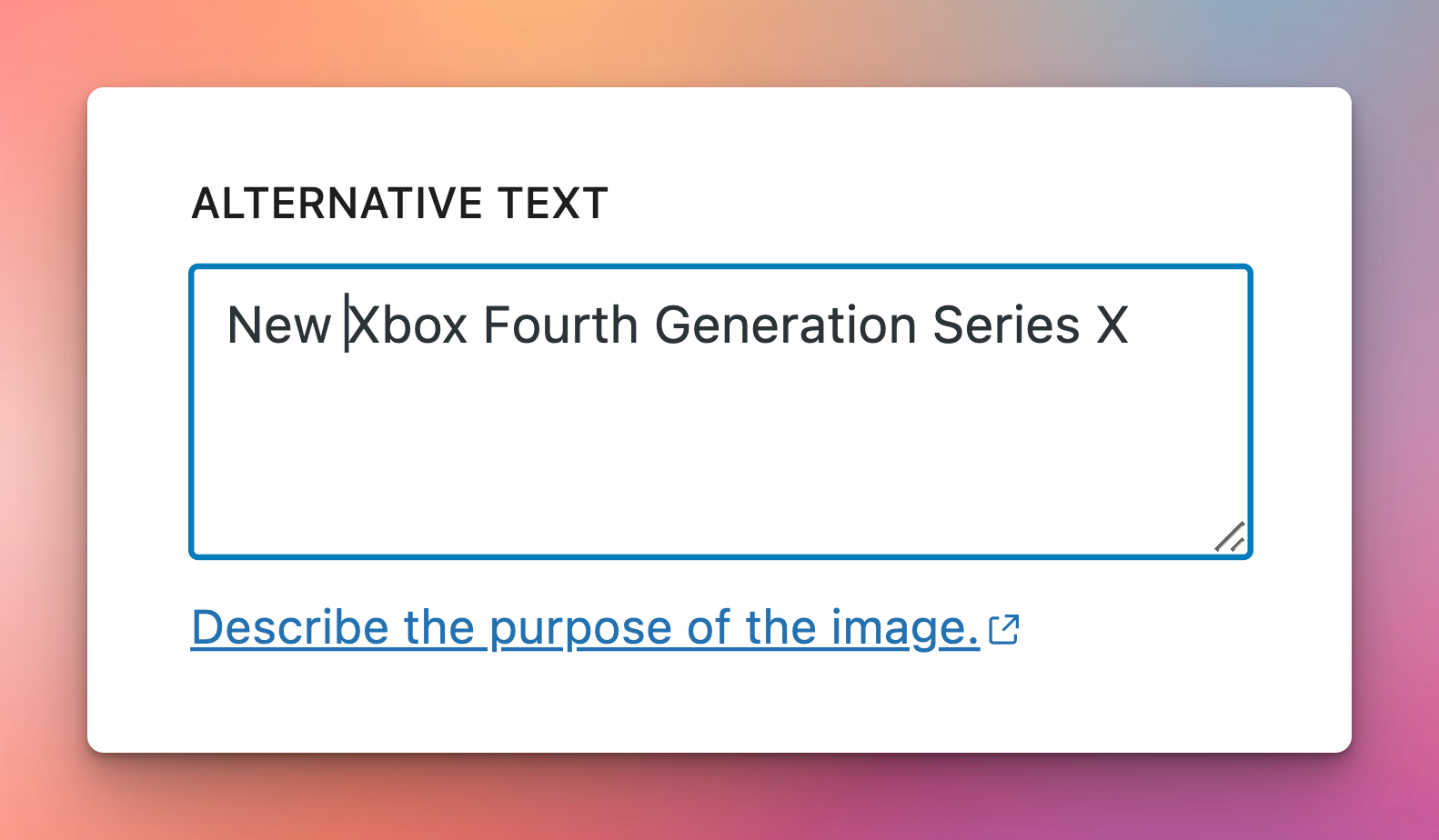
Task: Place cursor after the final letter X
Action: point(1130,325)
